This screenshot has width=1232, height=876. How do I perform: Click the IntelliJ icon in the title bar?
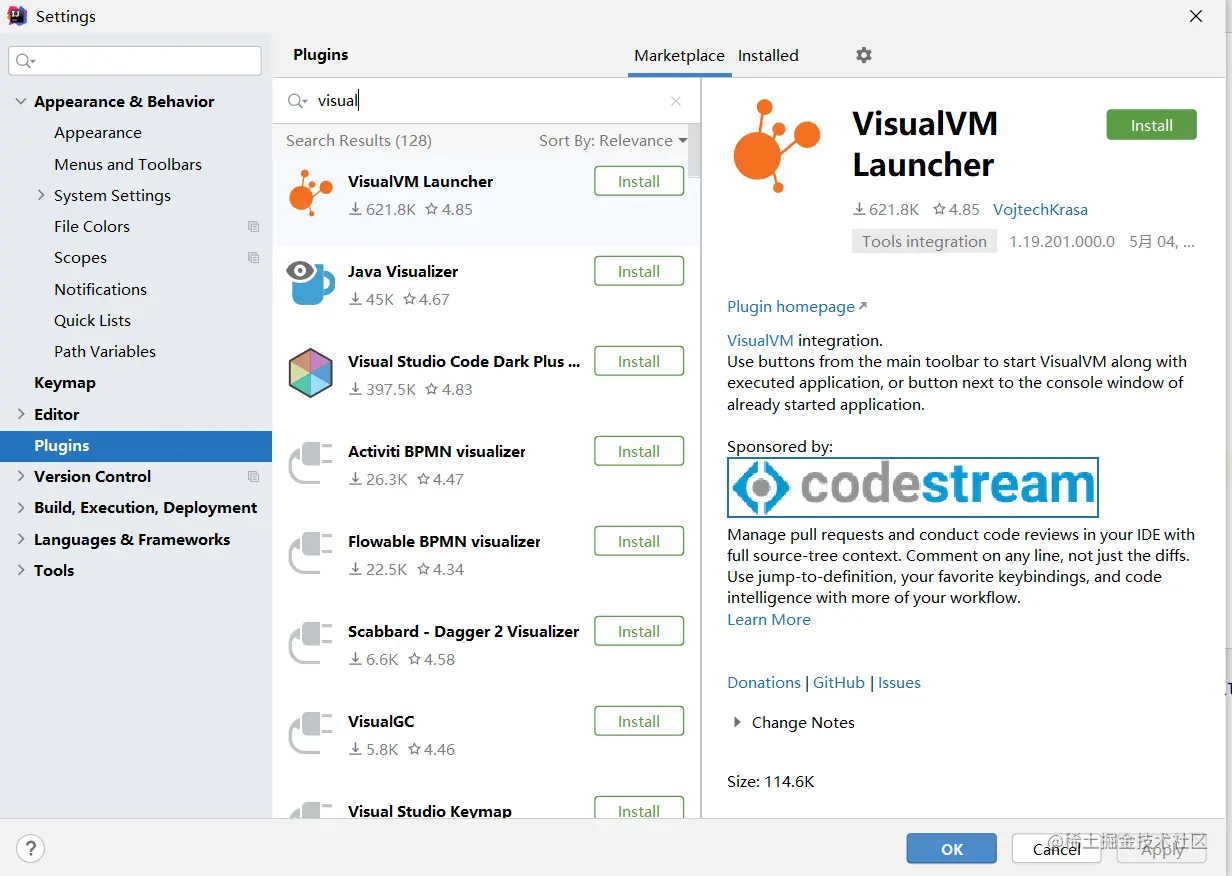17,16
